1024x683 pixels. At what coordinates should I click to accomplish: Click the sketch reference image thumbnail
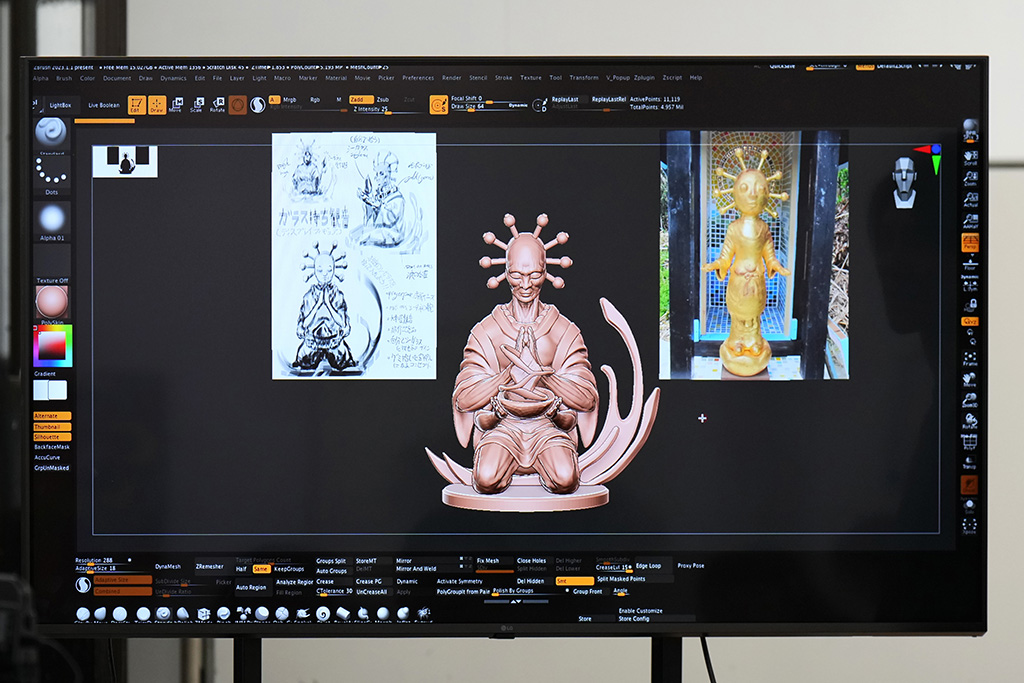click(x=354, y=256)
